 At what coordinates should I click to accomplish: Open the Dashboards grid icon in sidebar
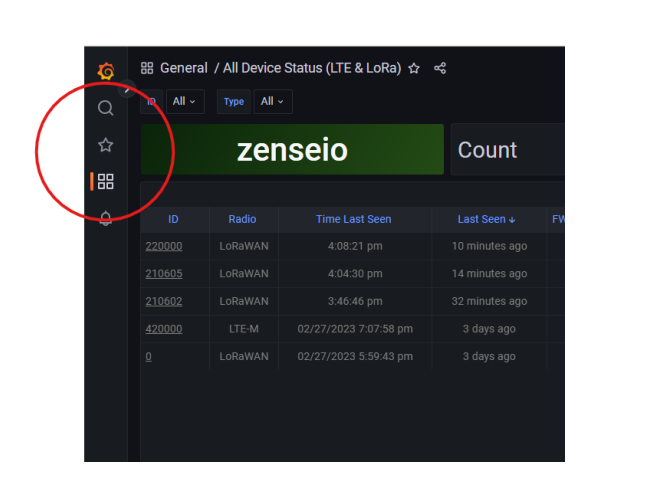click(106, 182)
